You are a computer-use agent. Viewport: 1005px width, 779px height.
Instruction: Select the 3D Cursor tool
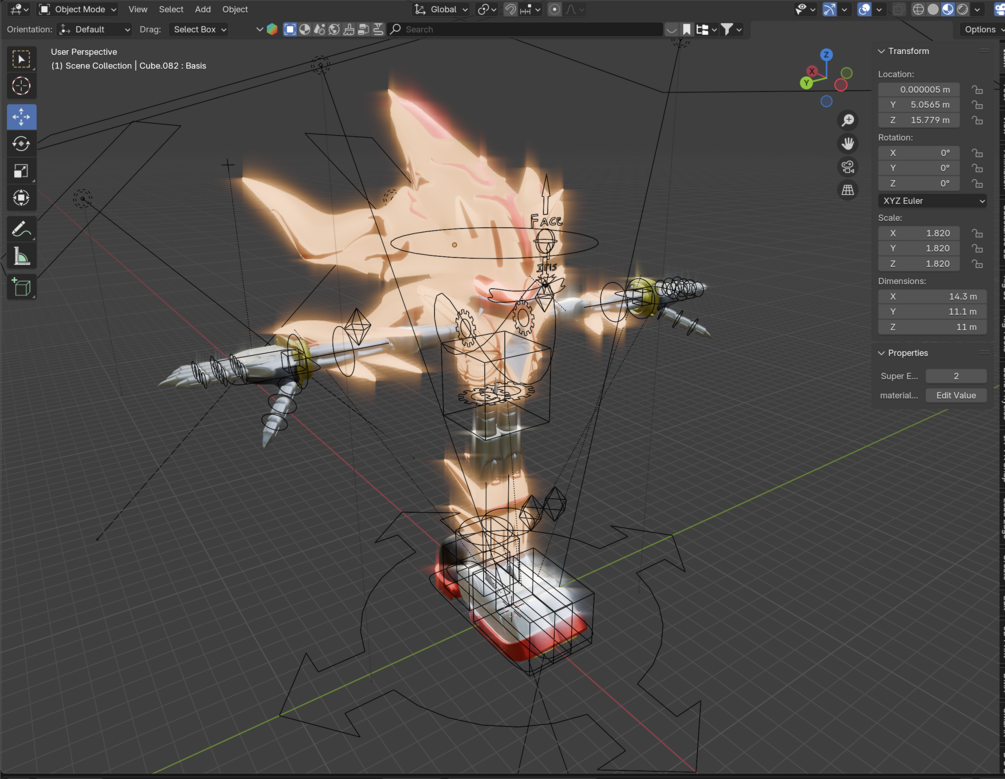tap(21, 85)
